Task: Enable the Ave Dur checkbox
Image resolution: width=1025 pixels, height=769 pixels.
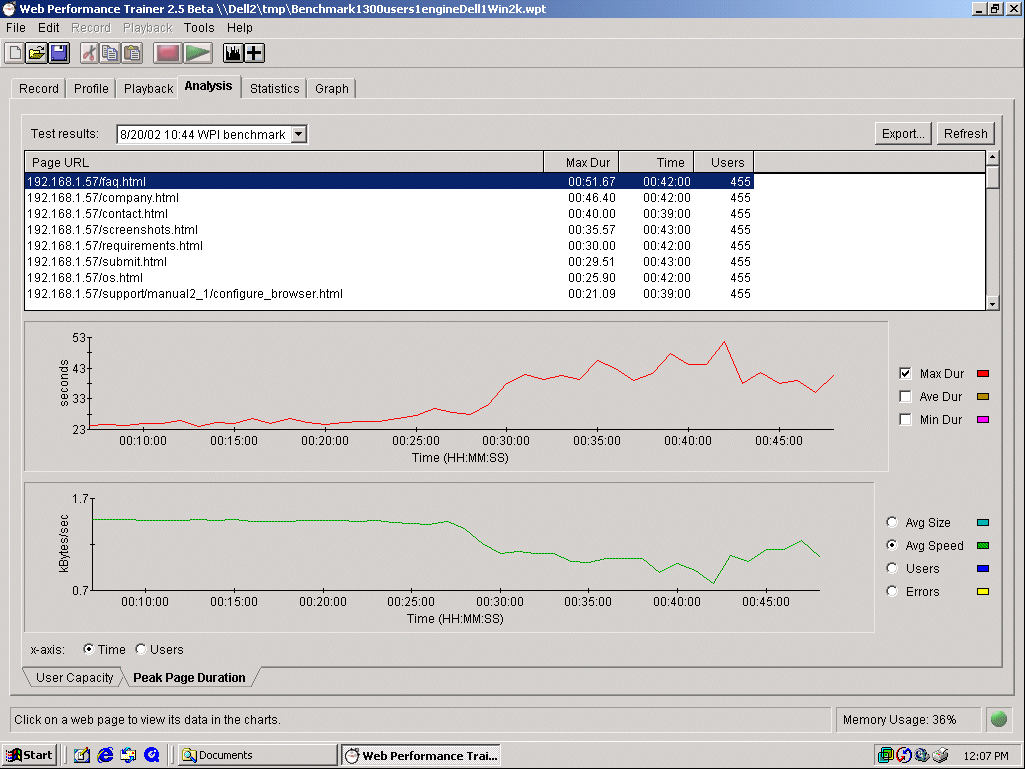Action: pos(905,397)
